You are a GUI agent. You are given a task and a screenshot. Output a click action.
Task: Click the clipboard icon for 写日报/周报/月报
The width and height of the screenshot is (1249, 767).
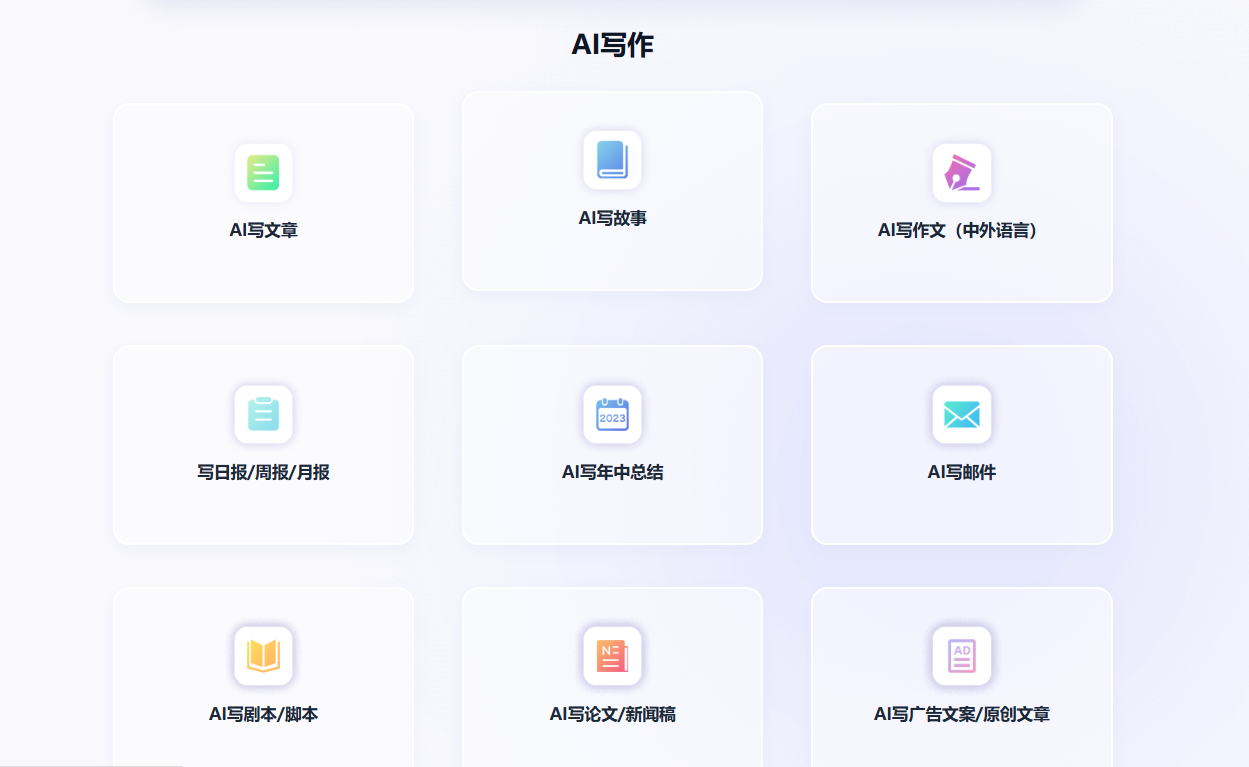click(263, 414)
